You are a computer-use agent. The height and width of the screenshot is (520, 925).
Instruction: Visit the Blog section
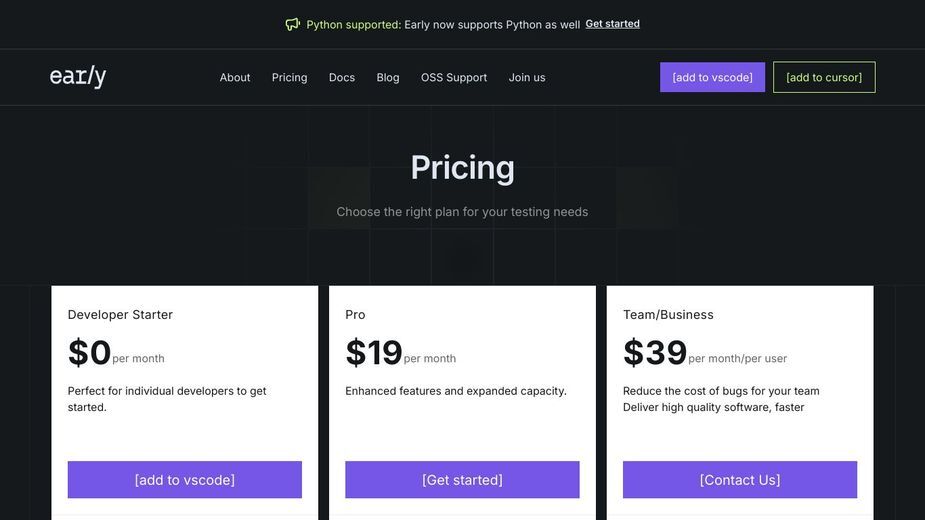pyautogui.click(x=388, y=77)
